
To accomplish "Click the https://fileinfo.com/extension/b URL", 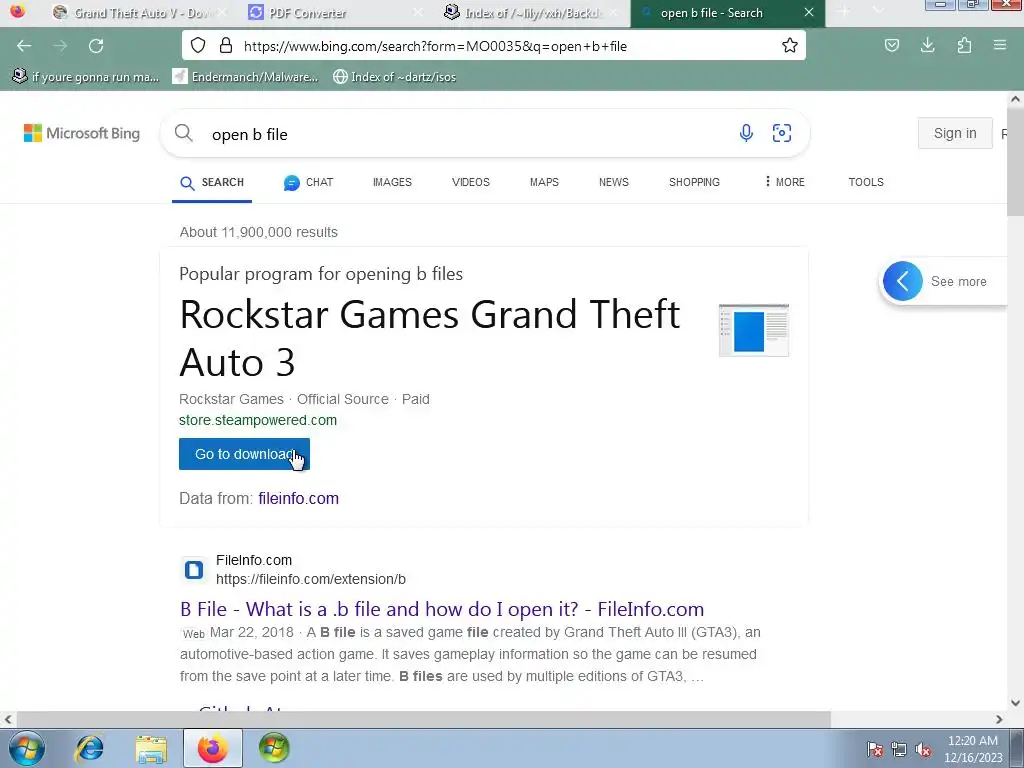I will tap(311, 579).
